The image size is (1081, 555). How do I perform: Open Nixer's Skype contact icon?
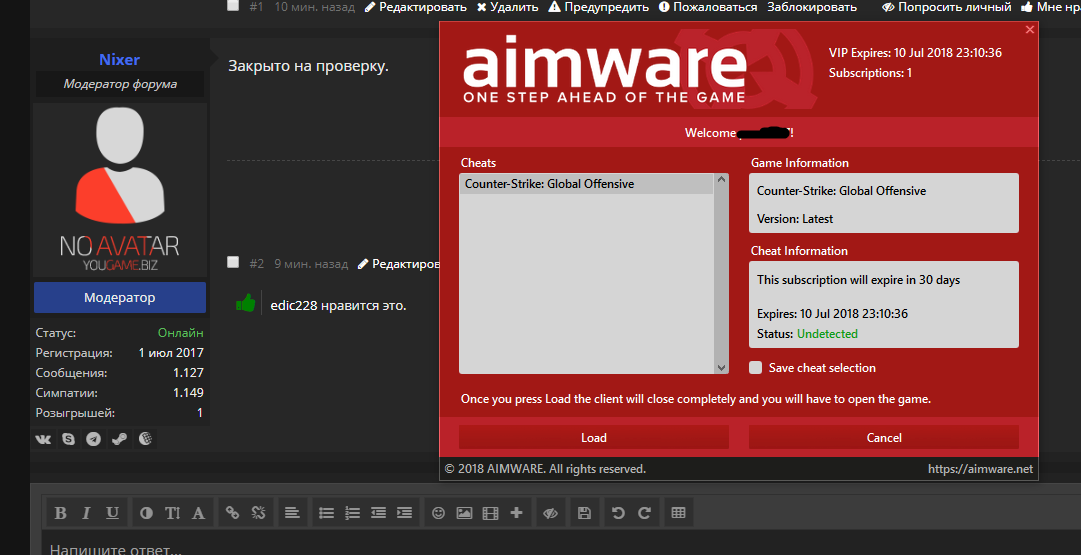68,438
